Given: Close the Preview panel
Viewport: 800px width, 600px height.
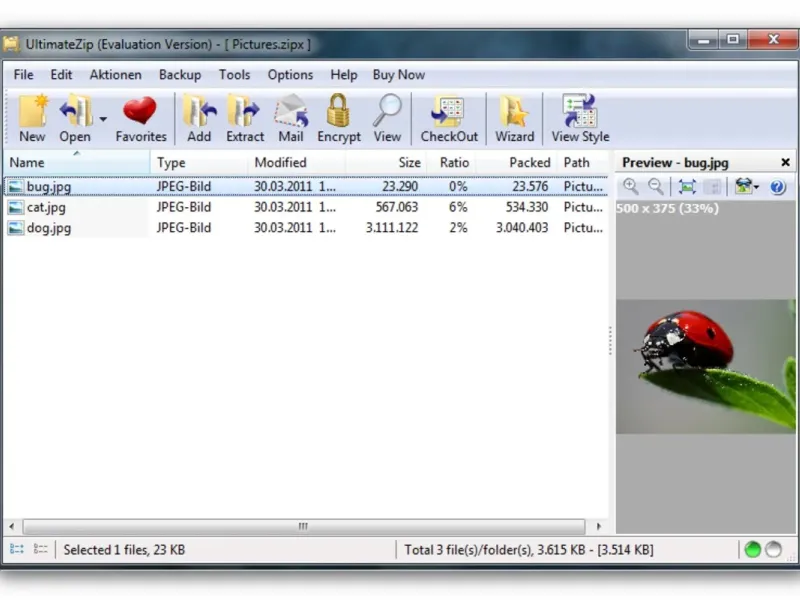Looking at the screenshot, I should pyautogui.click(x=785, y=162).
